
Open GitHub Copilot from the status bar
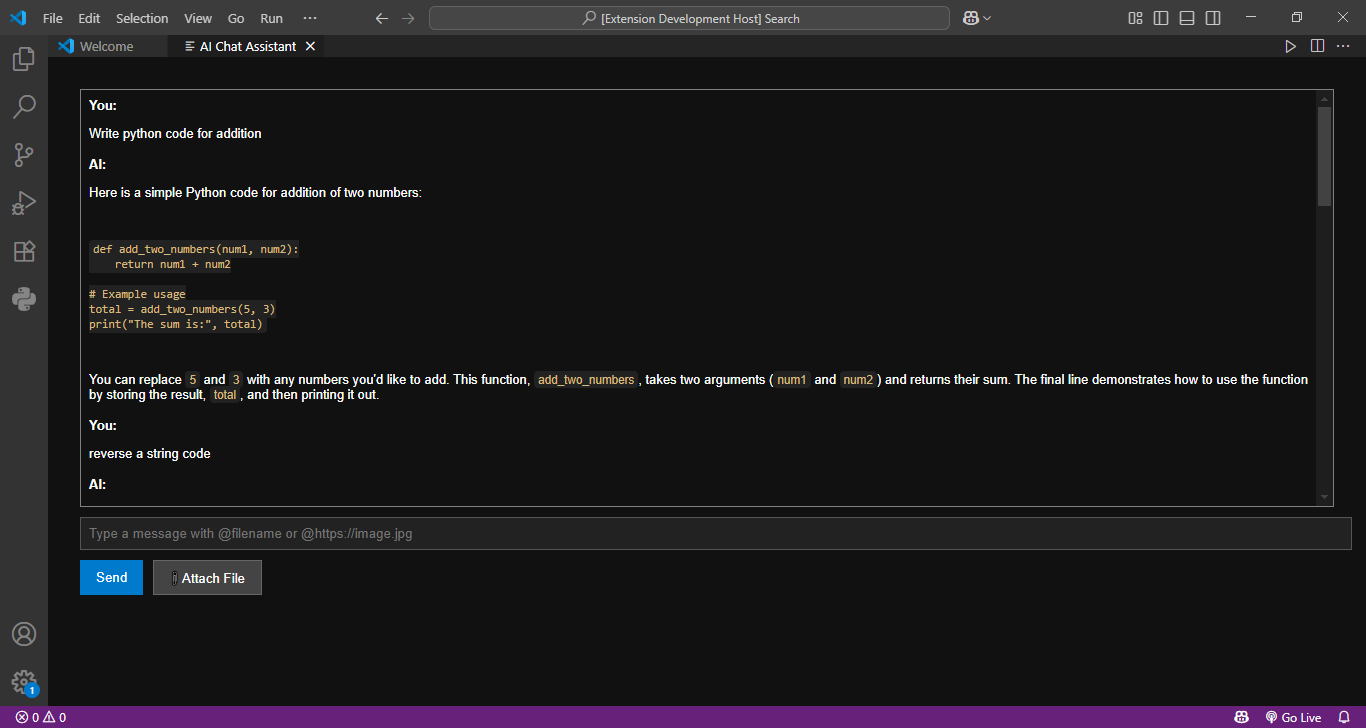click(x=1241, y=717)
